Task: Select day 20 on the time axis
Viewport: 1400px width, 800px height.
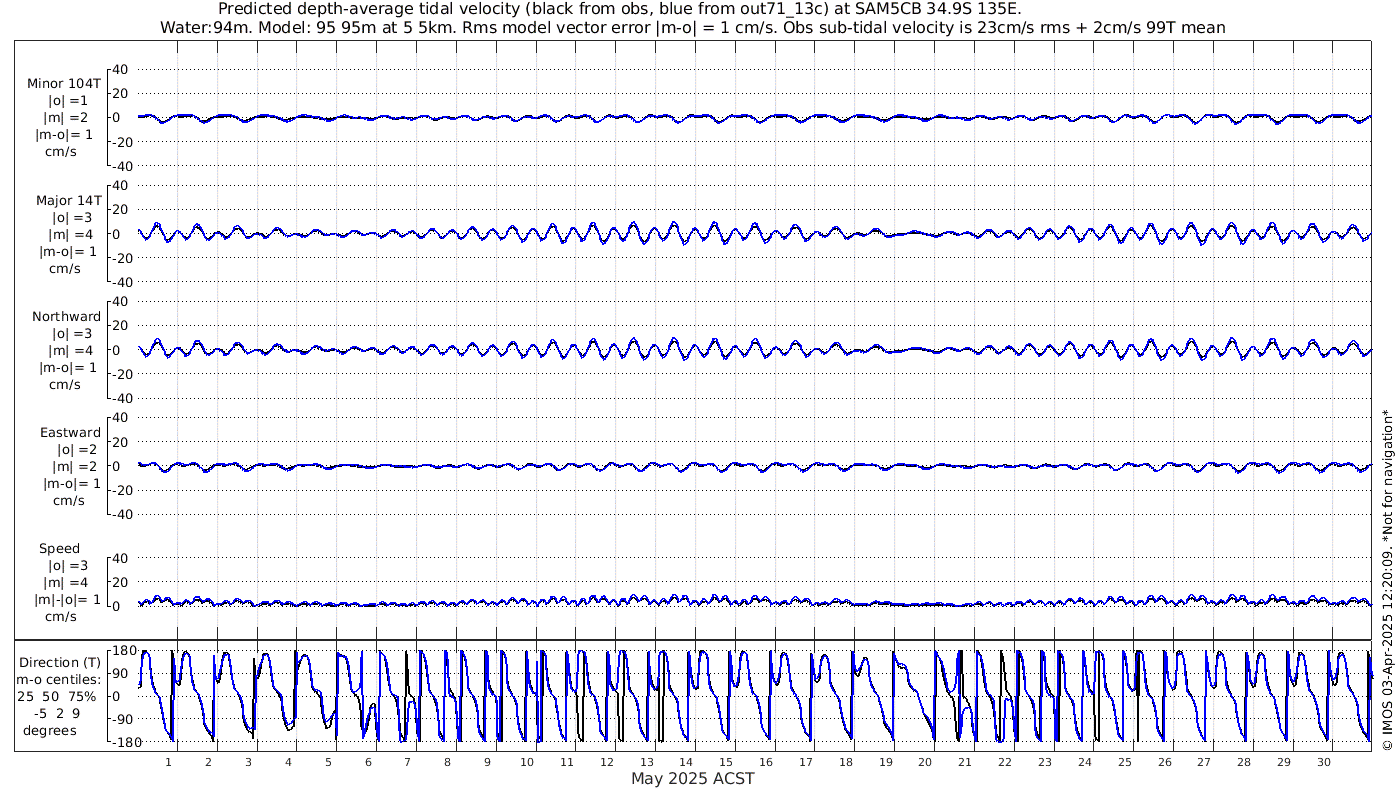Action: [x=925, y=762]
